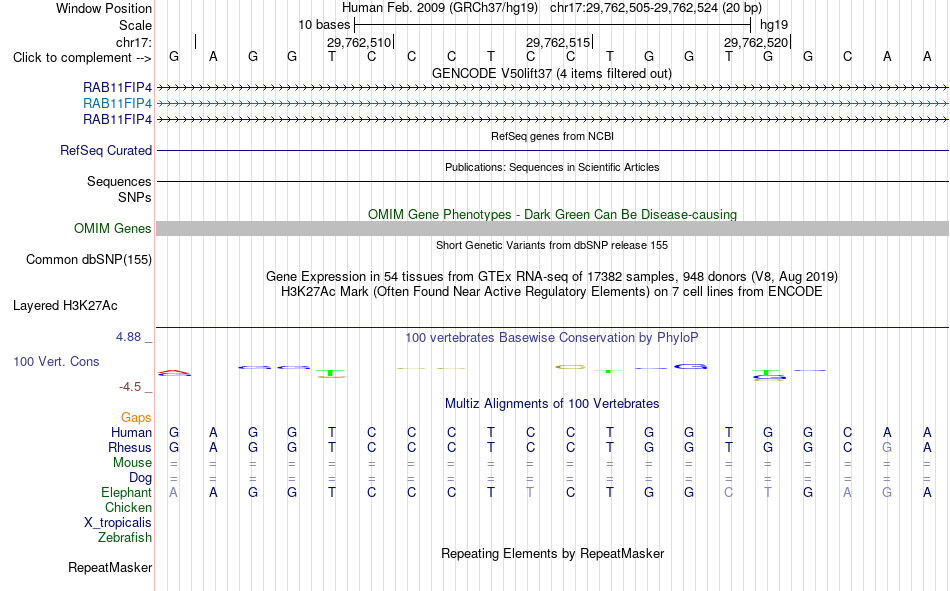
Task: Click 'Publications: Sequences in Scientific Articles' title
Action: point(552,167)
